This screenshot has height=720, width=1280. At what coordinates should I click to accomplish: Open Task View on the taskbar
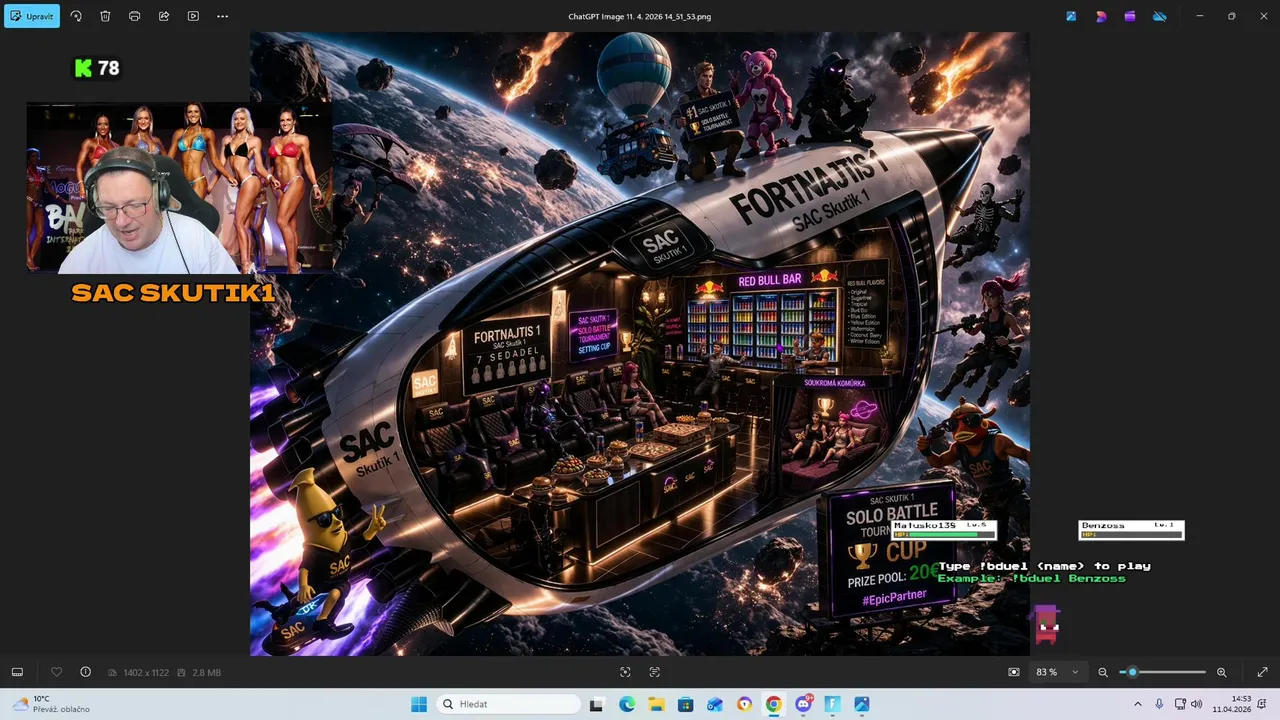tap(596, 704)
